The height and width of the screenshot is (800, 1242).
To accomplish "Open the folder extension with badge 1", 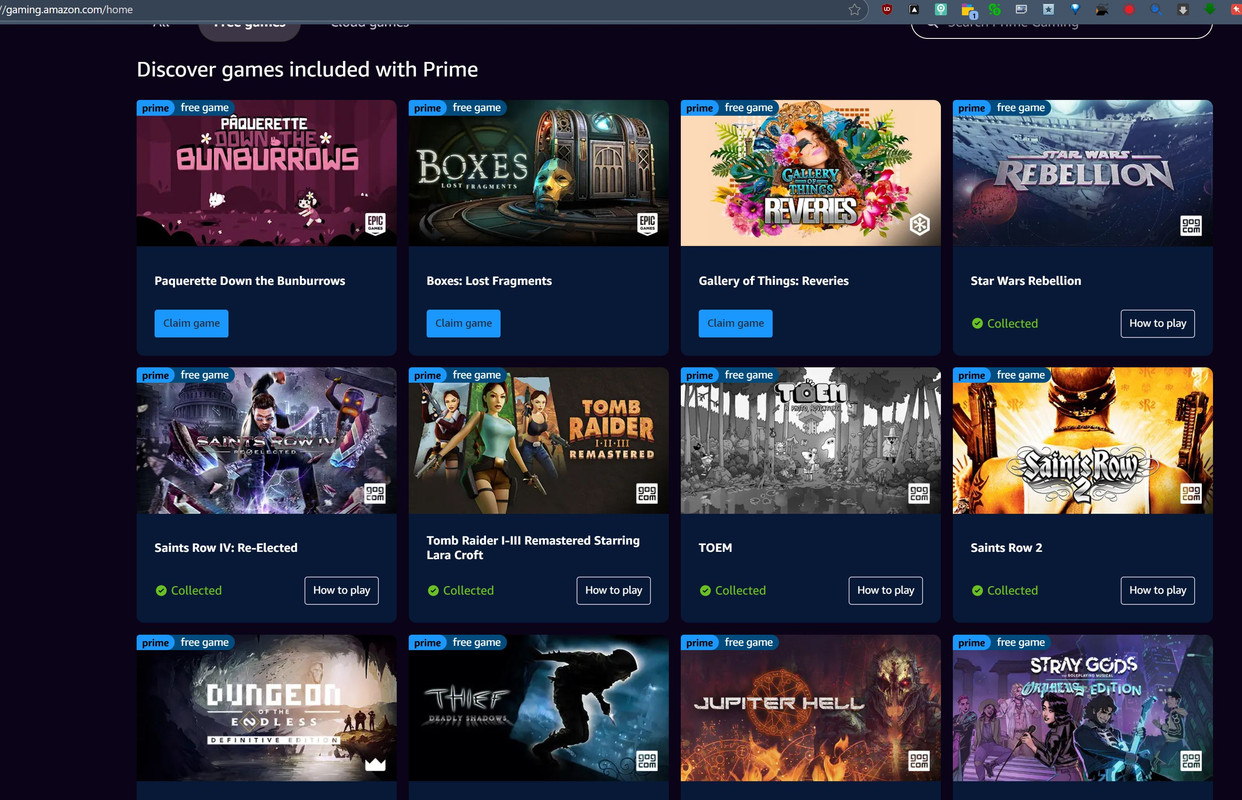I will [x=968, y=10].
